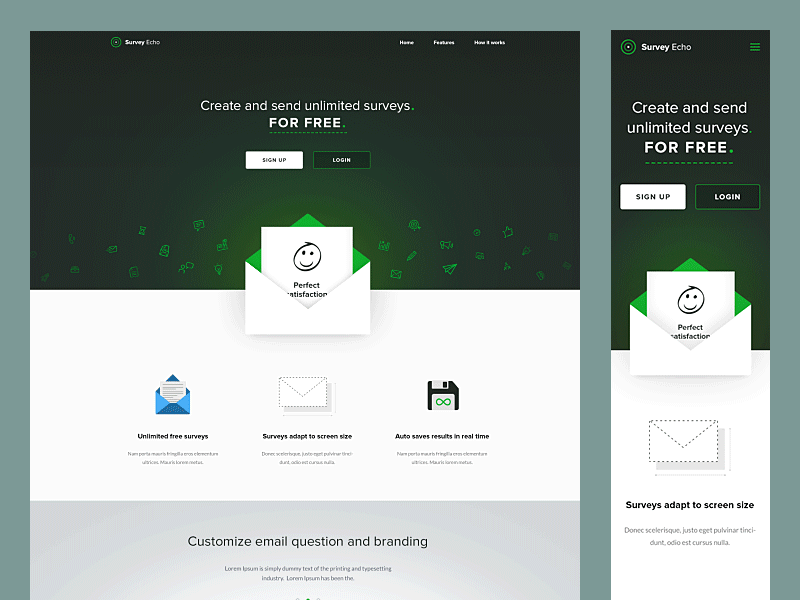
Task: Click the pencil icon in hero background
Action: coord(412,256)
